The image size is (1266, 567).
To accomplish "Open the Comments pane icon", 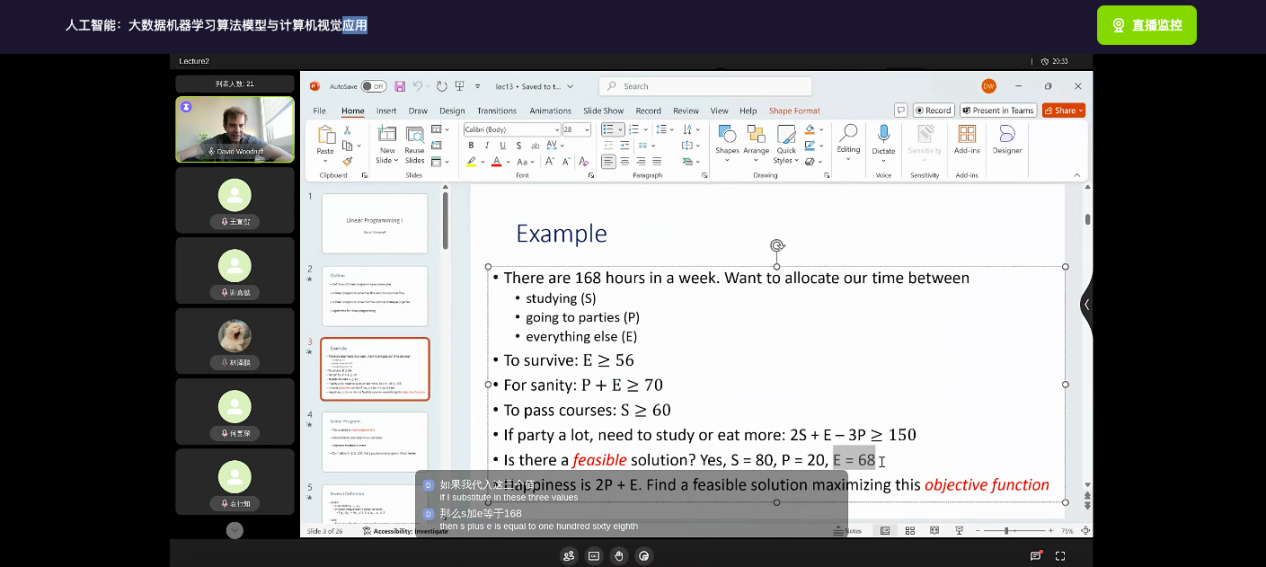I will click(901, 111).
